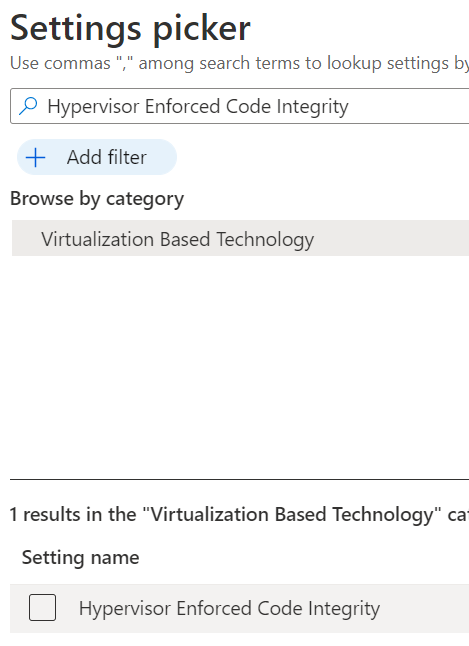469x646 pixels.
Task: Click the word 'Technology' in the category row
Action: pos(265,239)
